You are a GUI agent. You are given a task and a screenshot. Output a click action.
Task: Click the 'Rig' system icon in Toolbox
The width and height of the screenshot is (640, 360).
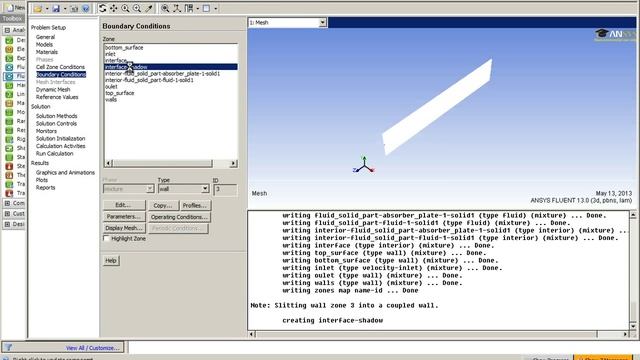tap(9, 139)
